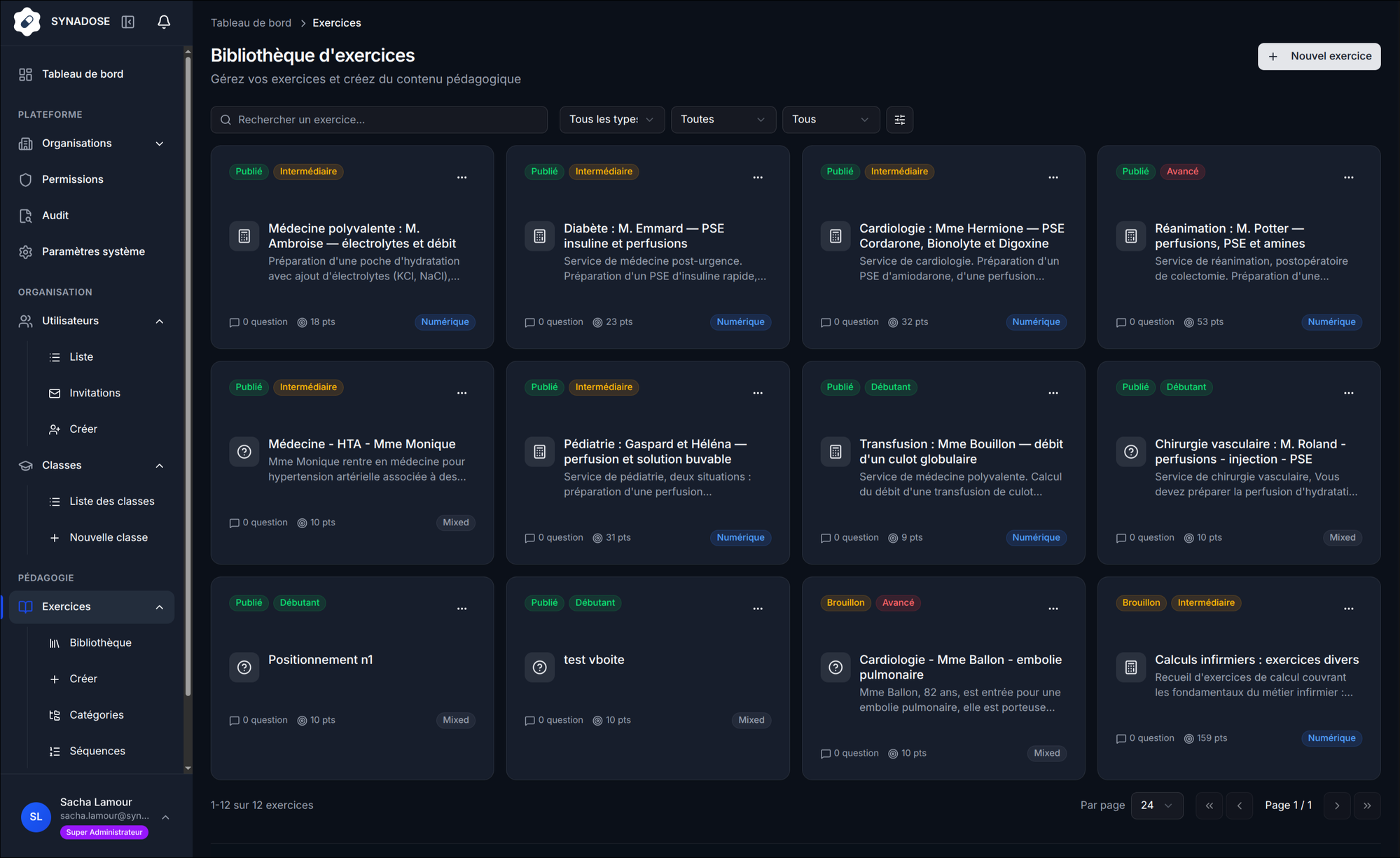
Task: Open Tous les types filter dropdown
Action: (612, 120)
